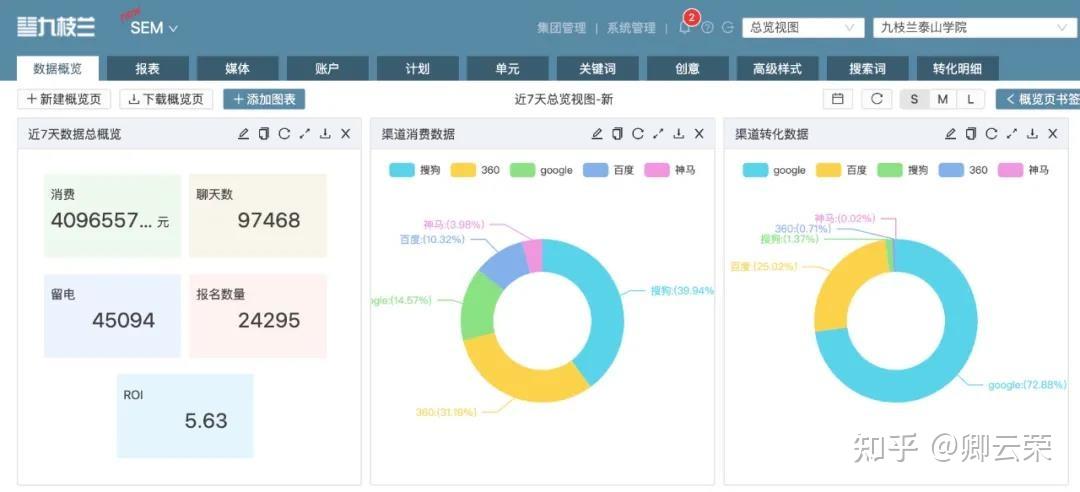This screenshot has height=492, width=1080.
Task: Switch to the M size toggle
Action: pos(942,99)
